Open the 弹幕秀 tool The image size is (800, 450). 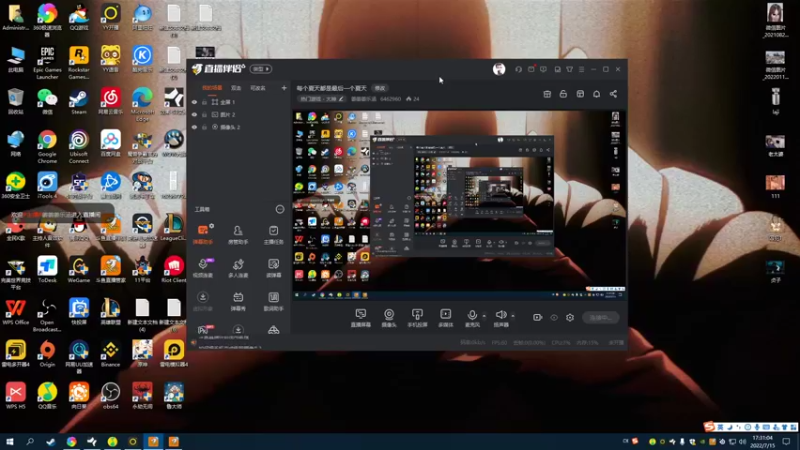[x=238, y=301]
